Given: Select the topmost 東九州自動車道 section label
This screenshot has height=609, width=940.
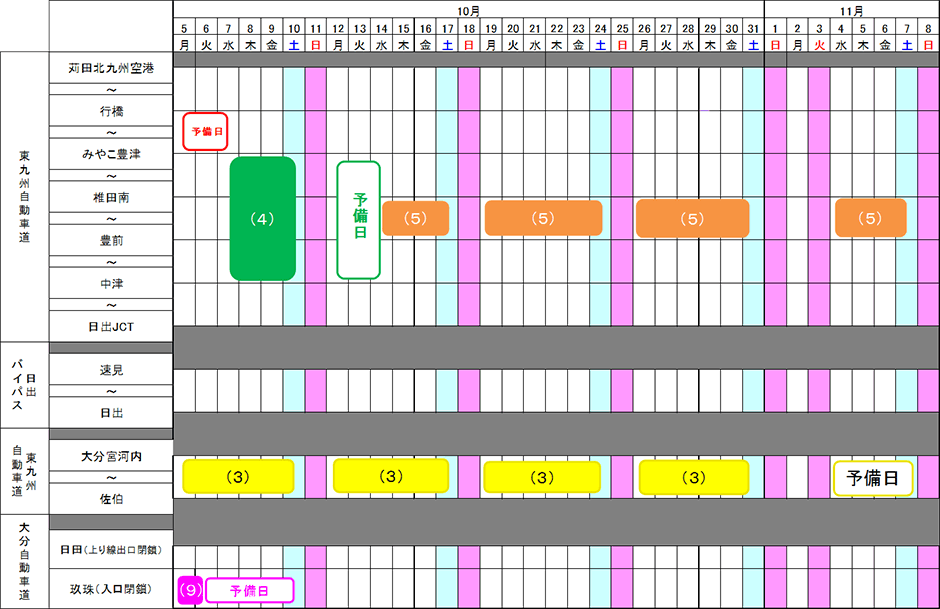Looking at the screenshot, I should click(x=24, y=197).
